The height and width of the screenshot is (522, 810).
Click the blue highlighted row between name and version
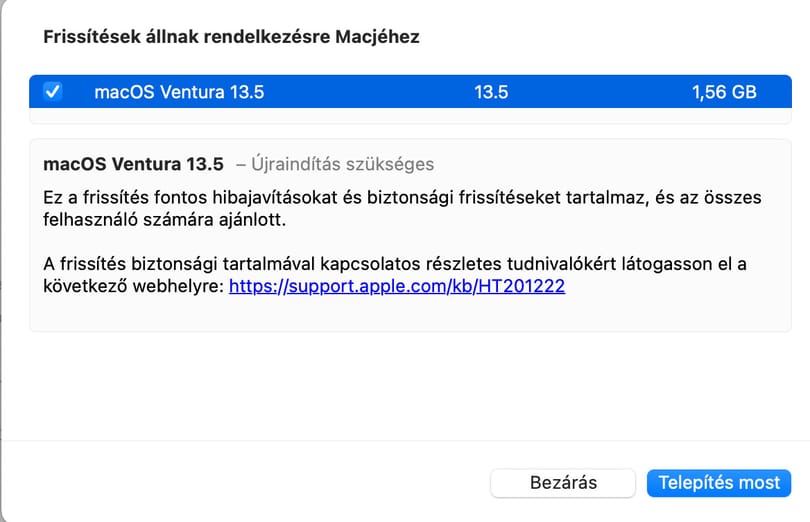[x=369, y=92]
